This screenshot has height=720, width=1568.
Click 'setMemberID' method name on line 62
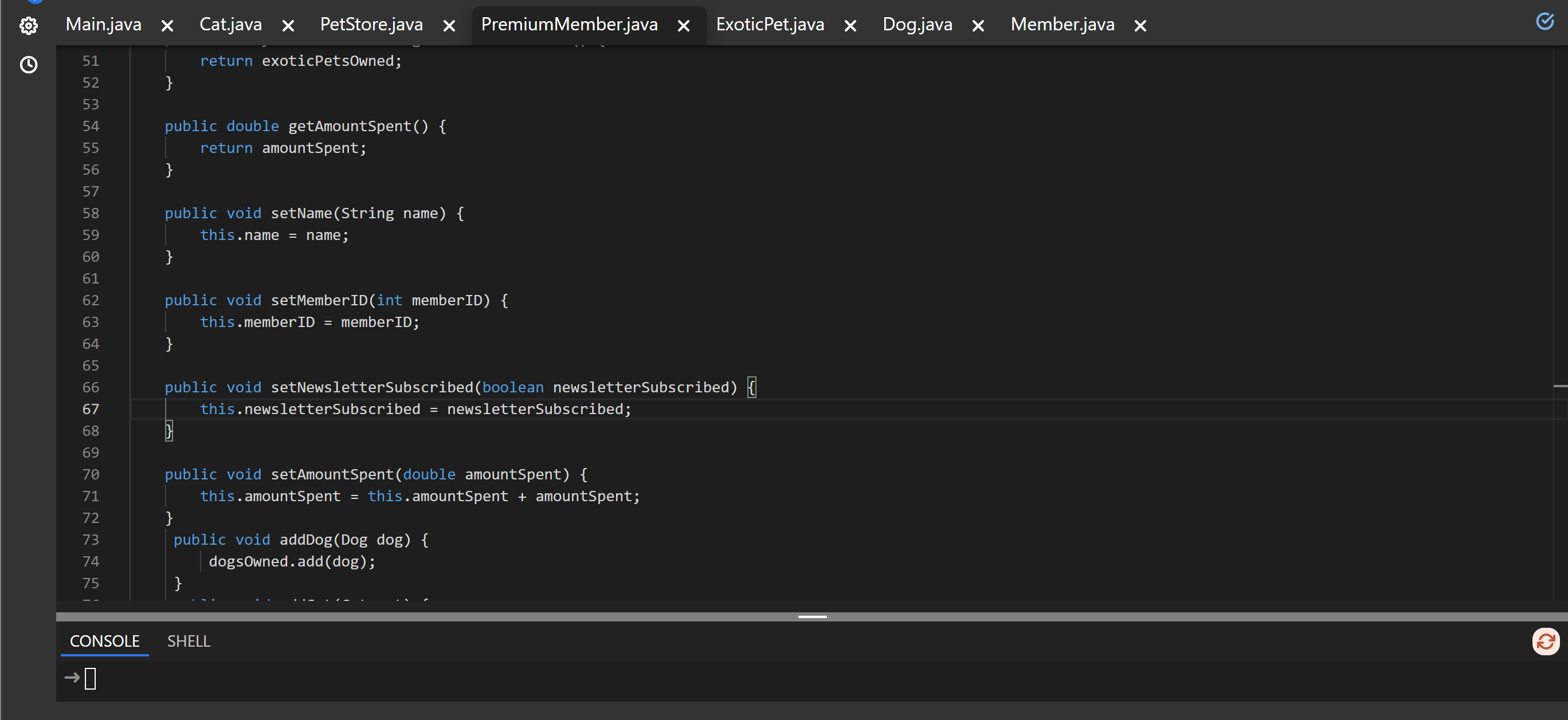[319, 300]
